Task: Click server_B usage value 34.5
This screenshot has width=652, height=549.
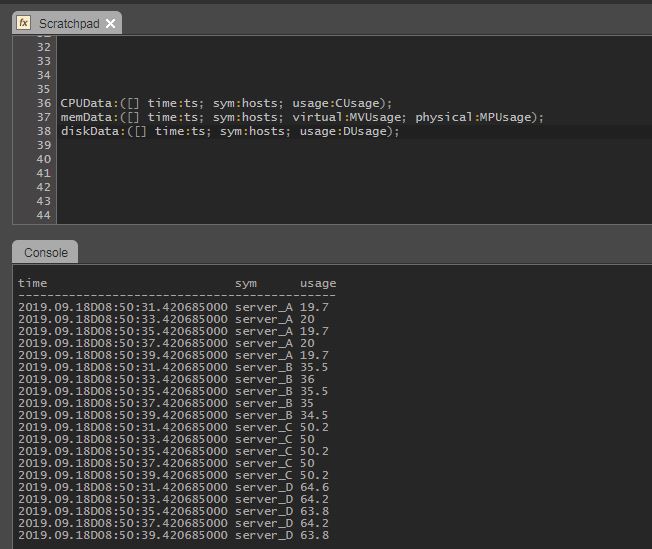Action: click(314, 415)
